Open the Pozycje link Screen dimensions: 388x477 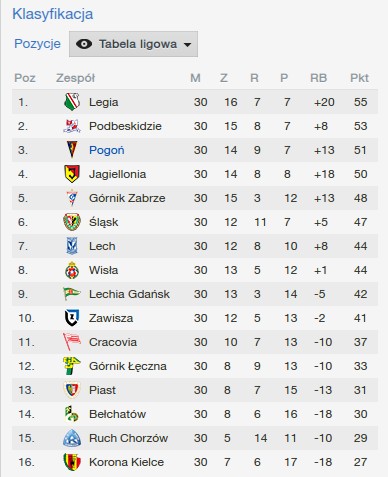coord(37,44)
